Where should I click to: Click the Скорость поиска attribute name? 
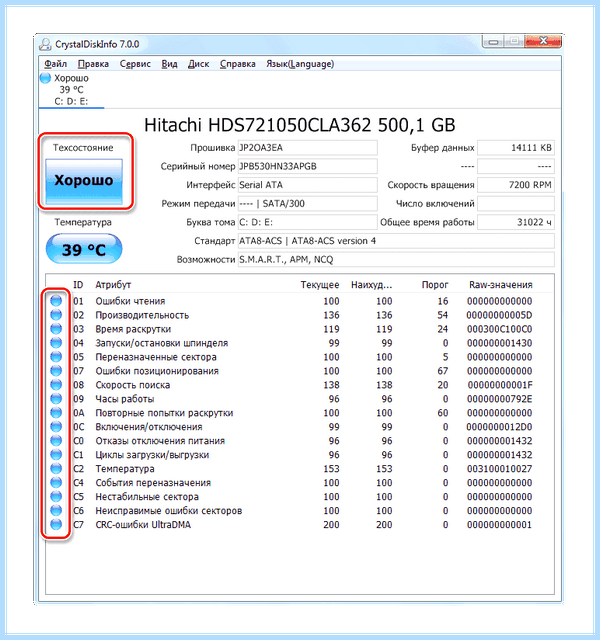pos(133,385)
